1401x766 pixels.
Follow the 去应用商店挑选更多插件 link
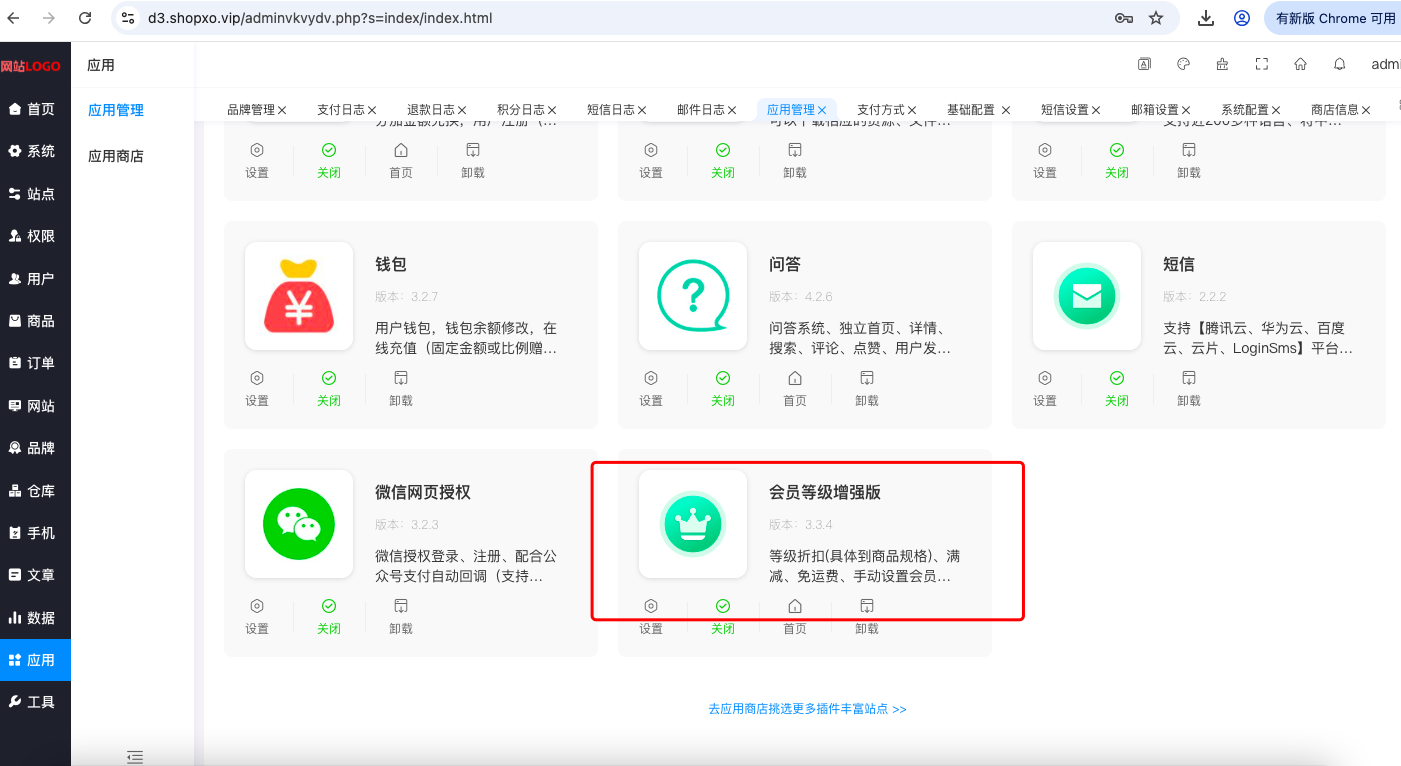tap(807, 709)
